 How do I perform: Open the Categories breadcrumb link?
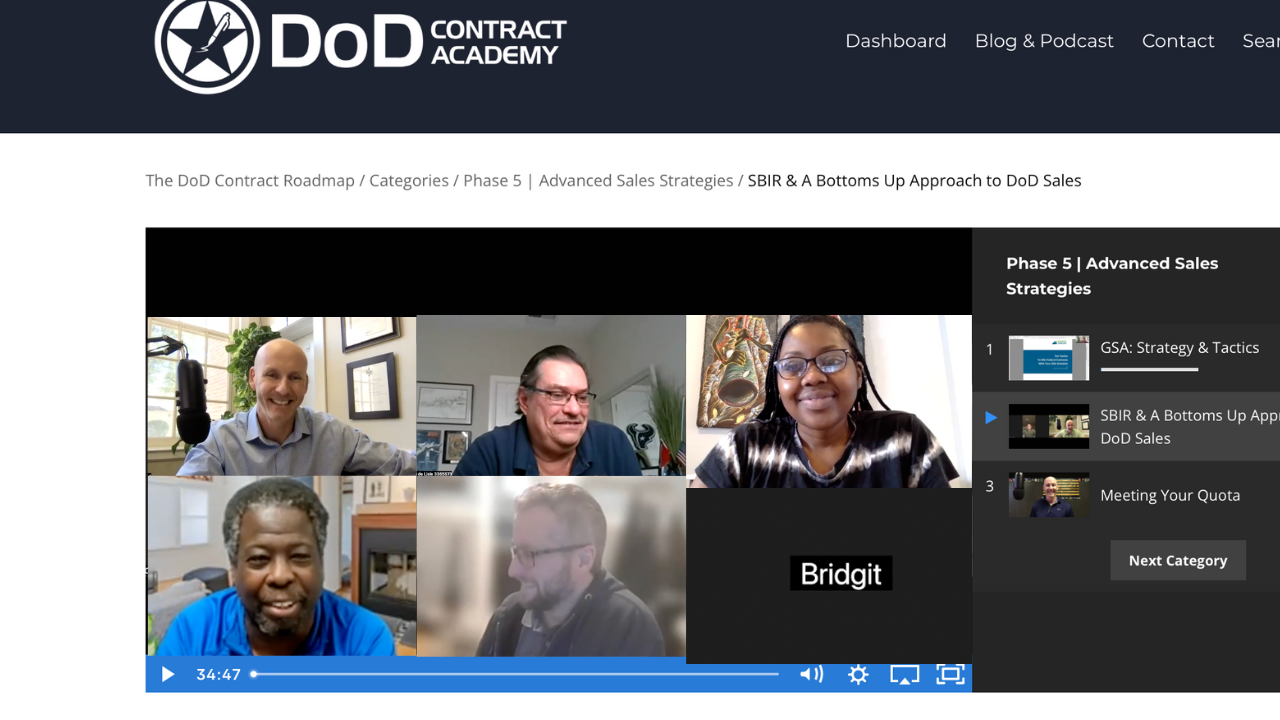[409, 181]
